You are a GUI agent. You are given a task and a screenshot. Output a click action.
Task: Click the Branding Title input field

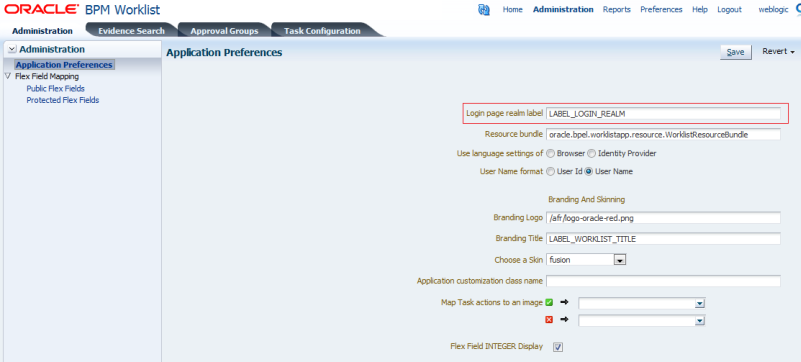(663, 238)
